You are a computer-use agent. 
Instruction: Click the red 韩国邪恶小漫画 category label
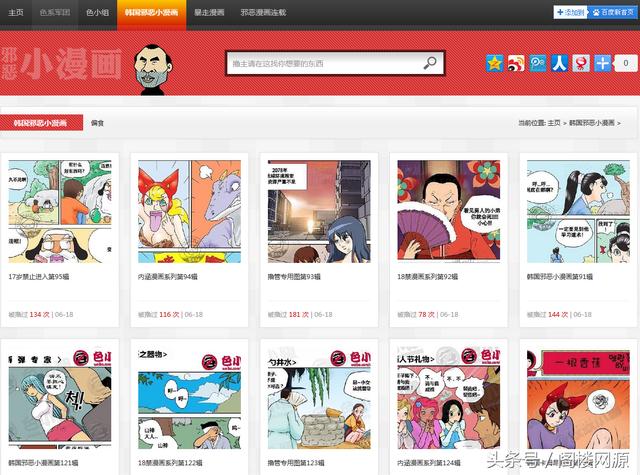coord(41,122)
